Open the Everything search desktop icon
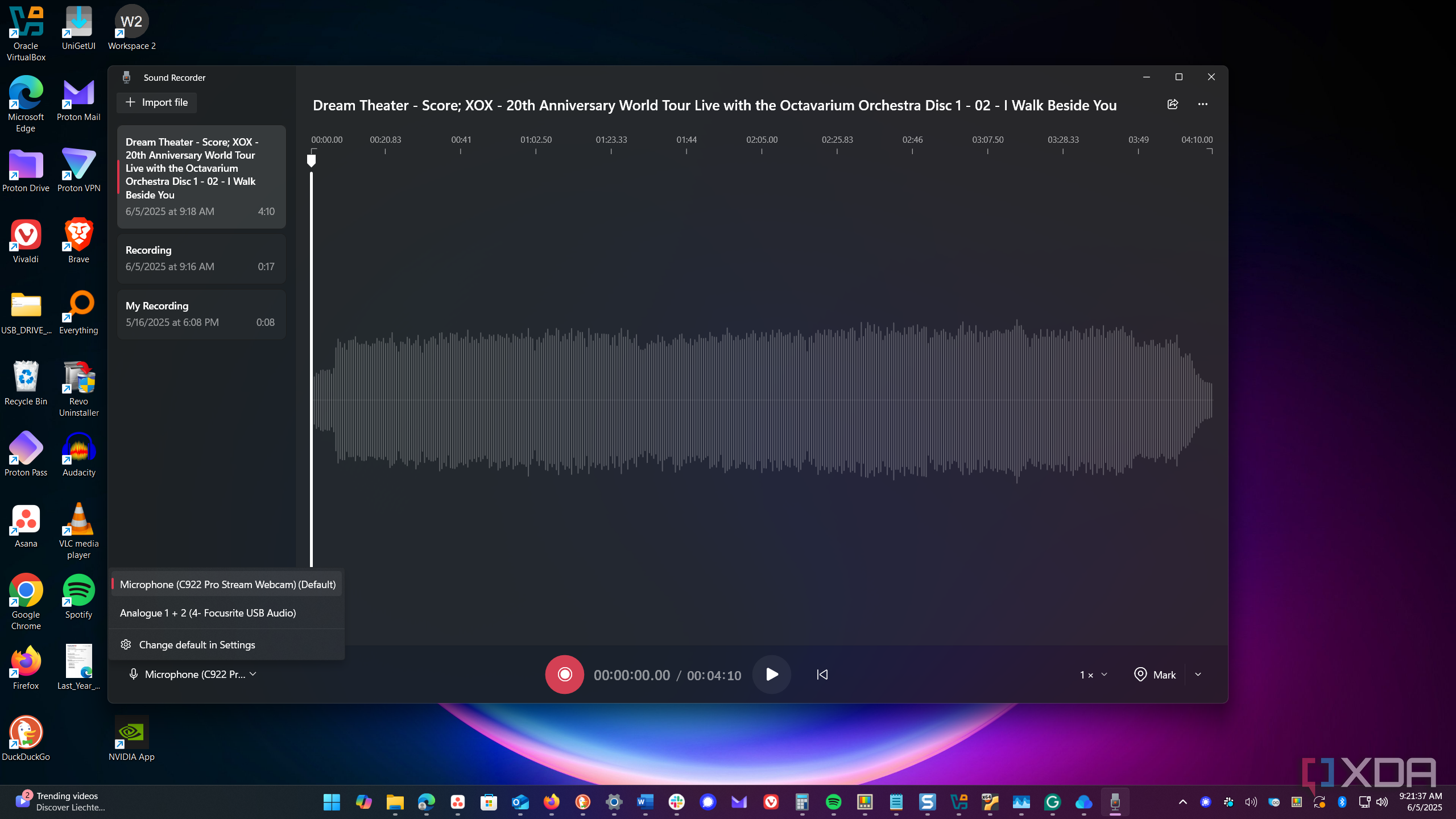Viewport: 1456px width, 819px height. tap(78, 312)
